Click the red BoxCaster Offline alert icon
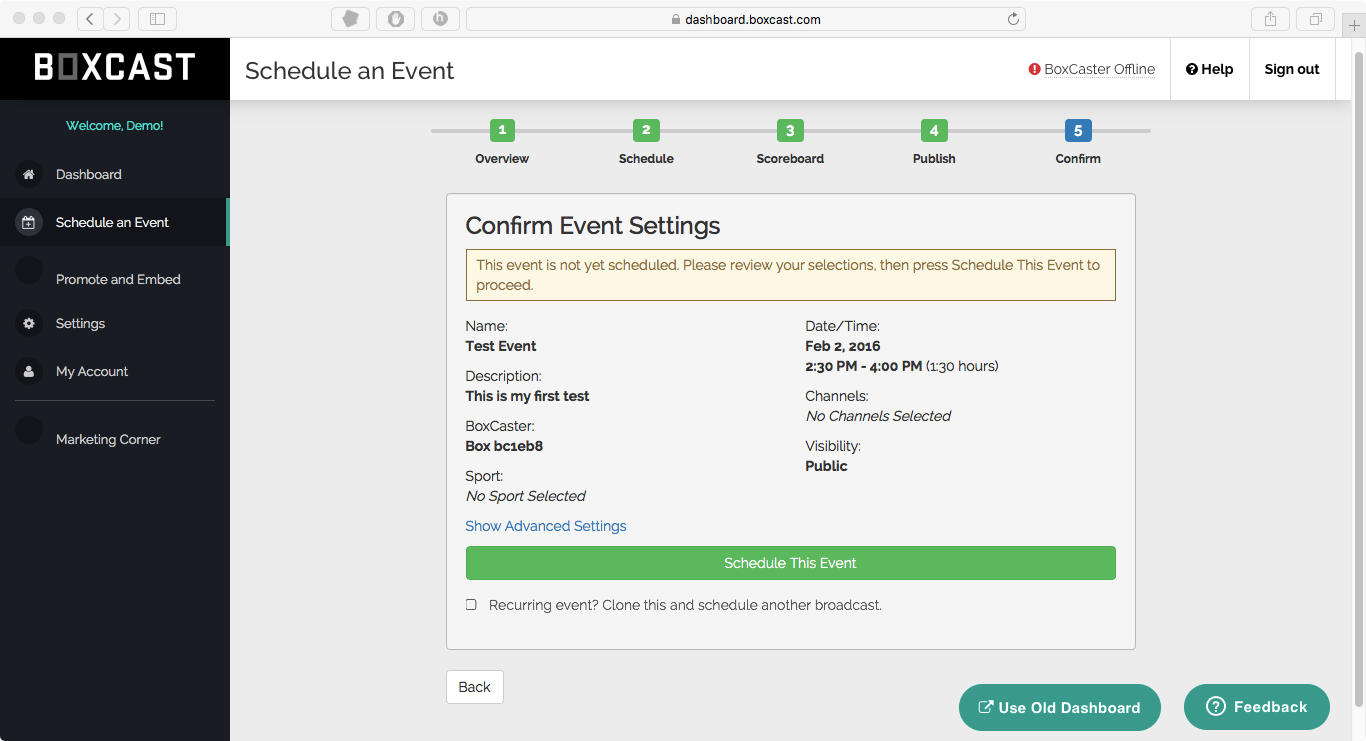1366x741 pixels. 1034,70
